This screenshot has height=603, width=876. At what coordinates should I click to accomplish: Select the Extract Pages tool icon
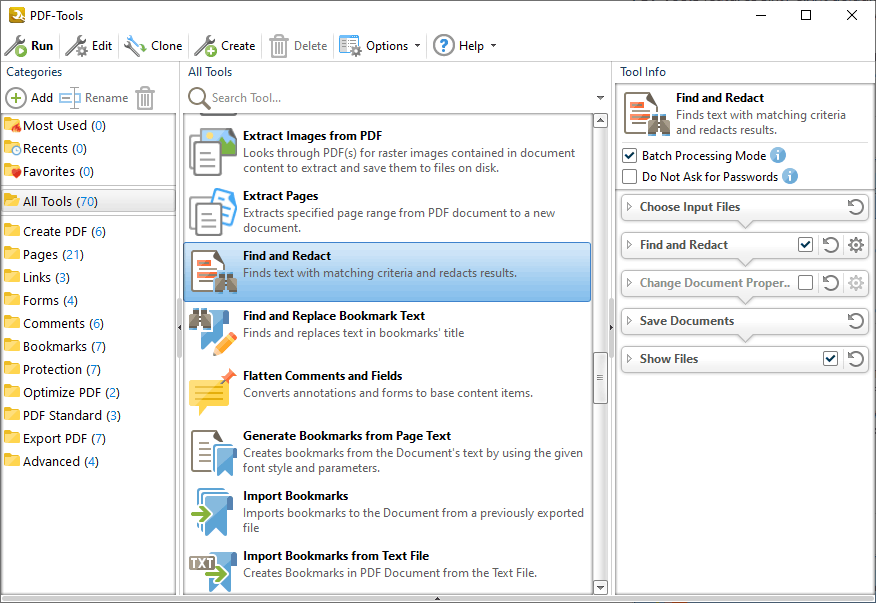click(213, 212)
